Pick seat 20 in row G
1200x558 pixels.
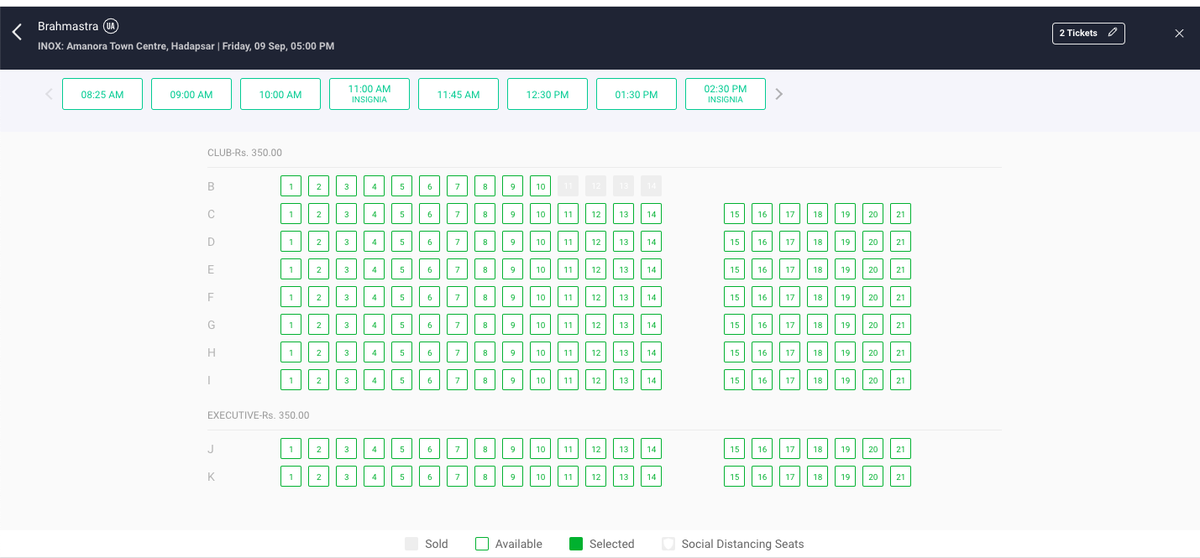click(x=873, y=325)
